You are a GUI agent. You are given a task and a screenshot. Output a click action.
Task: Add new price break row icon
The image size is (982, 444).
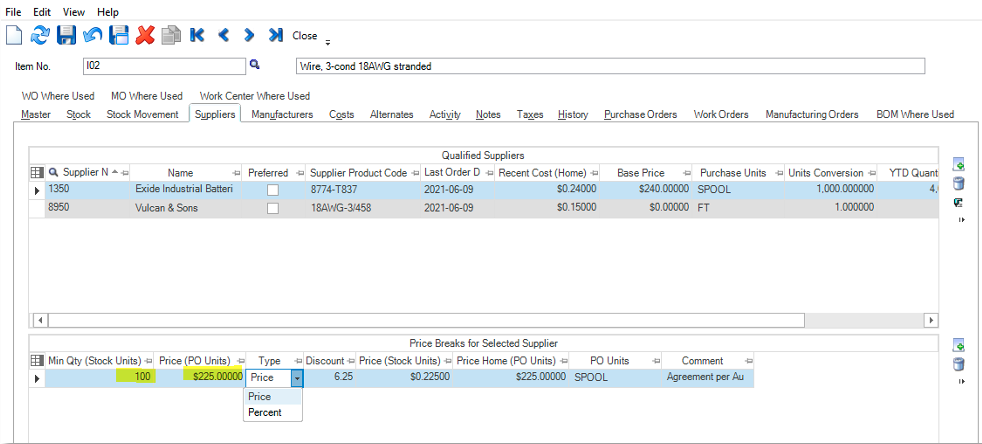pyautogui.click(x=958, y=345)
